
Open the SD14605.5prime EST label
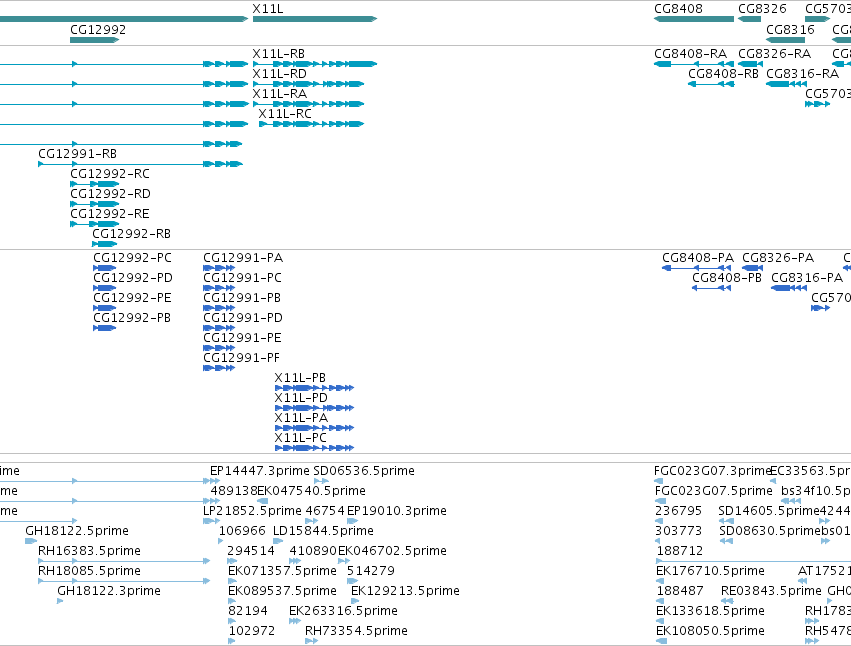[x=769, y=511]
